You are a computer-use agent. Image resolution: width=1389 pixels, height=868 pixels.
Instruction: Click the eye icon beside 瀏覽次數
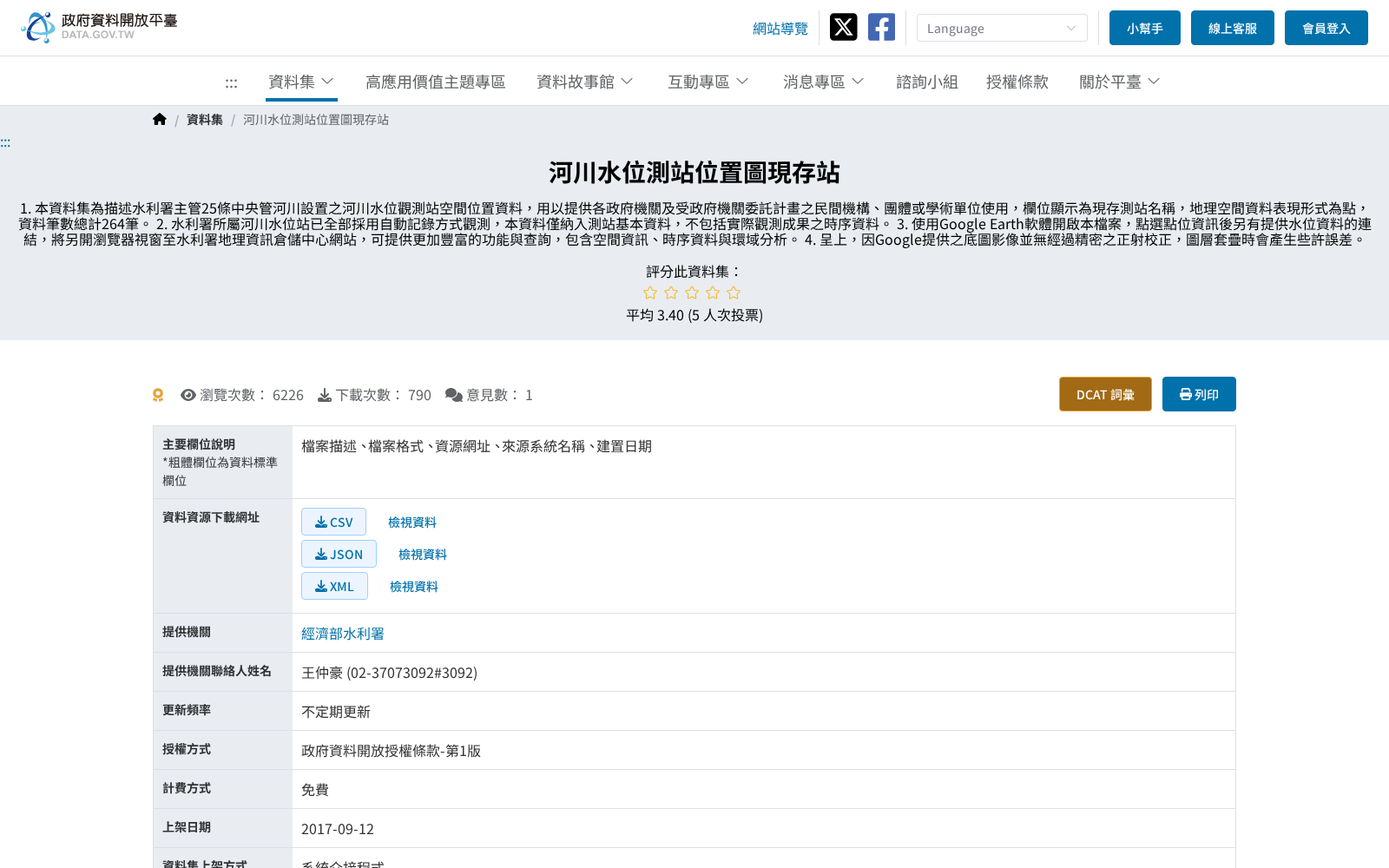click(188, 395)
